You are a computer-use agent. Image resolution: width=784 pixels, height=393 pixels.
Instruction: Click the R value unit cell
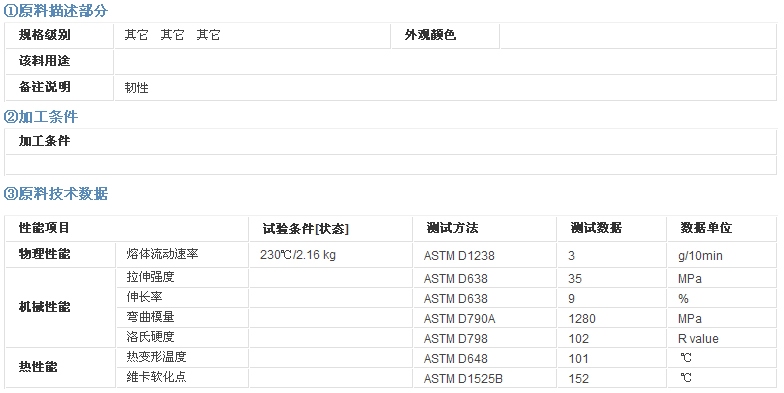722,338
